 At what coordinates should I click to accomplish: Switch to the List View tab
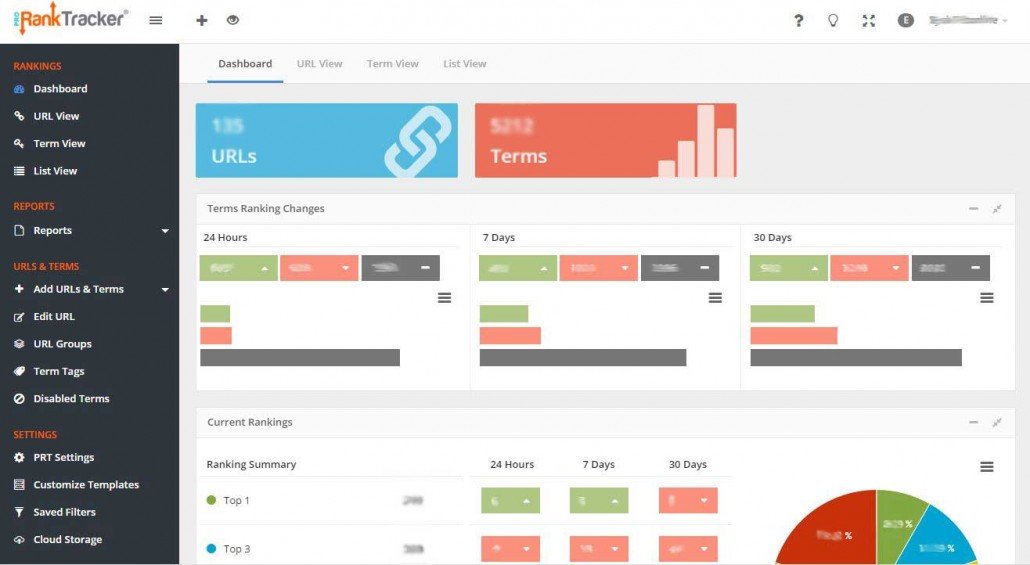(x=464, y=64)
